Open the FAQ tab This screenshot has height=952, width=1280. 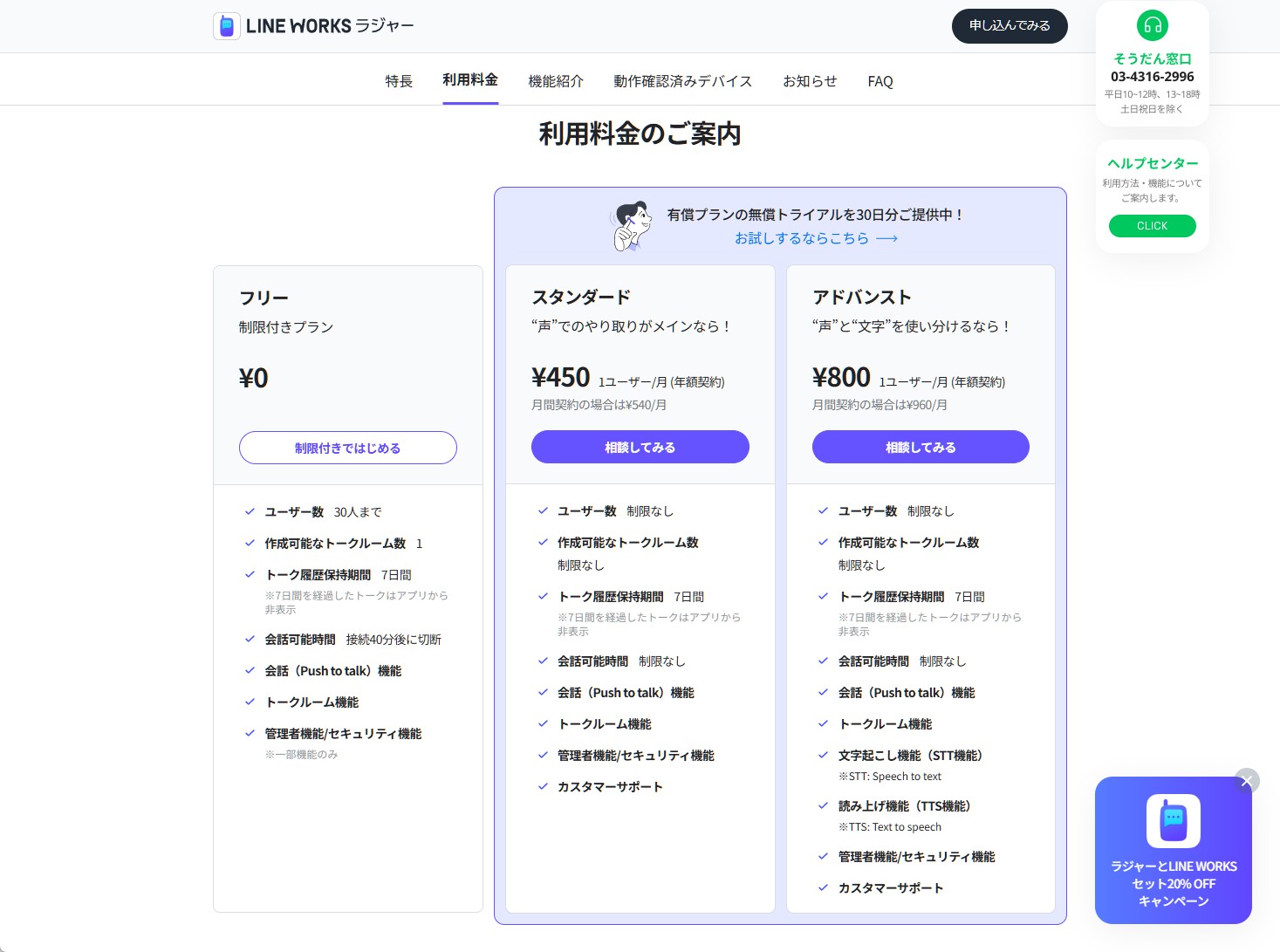pyautogui.click(x=880, y=81)
